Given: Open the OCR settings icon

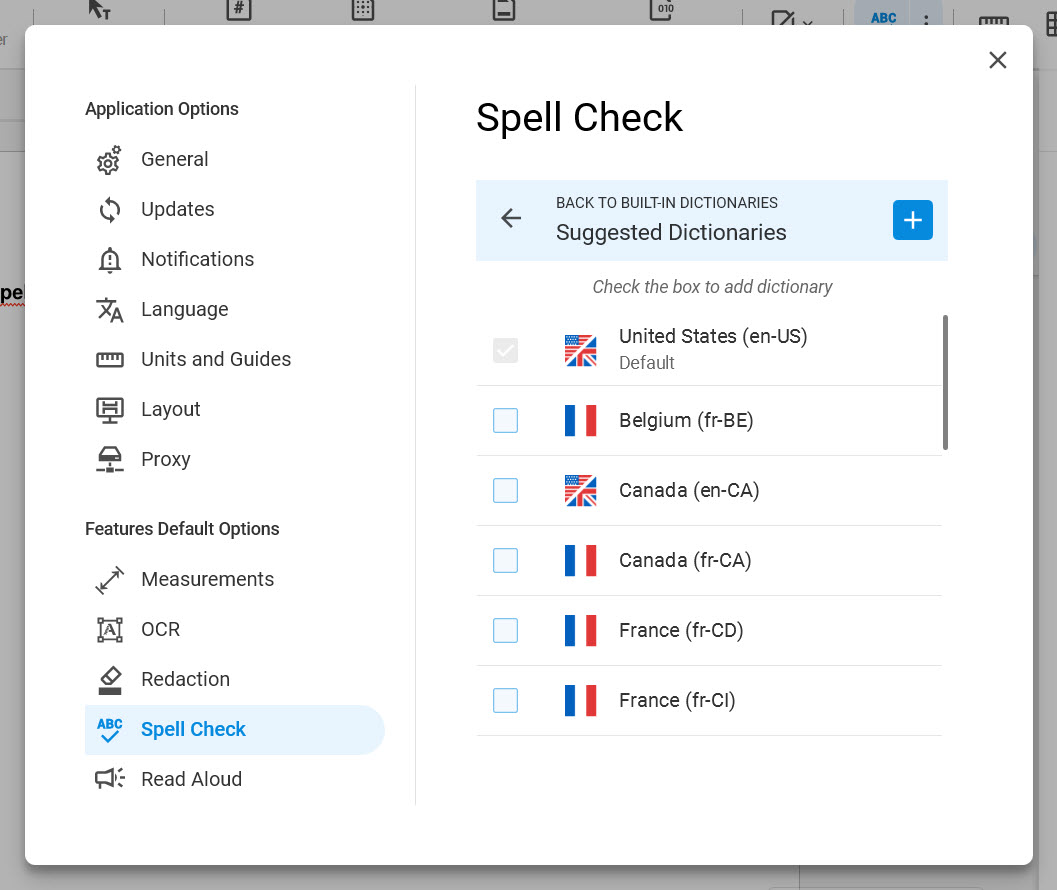Looking at the screenshot, I should click(109, 630).
